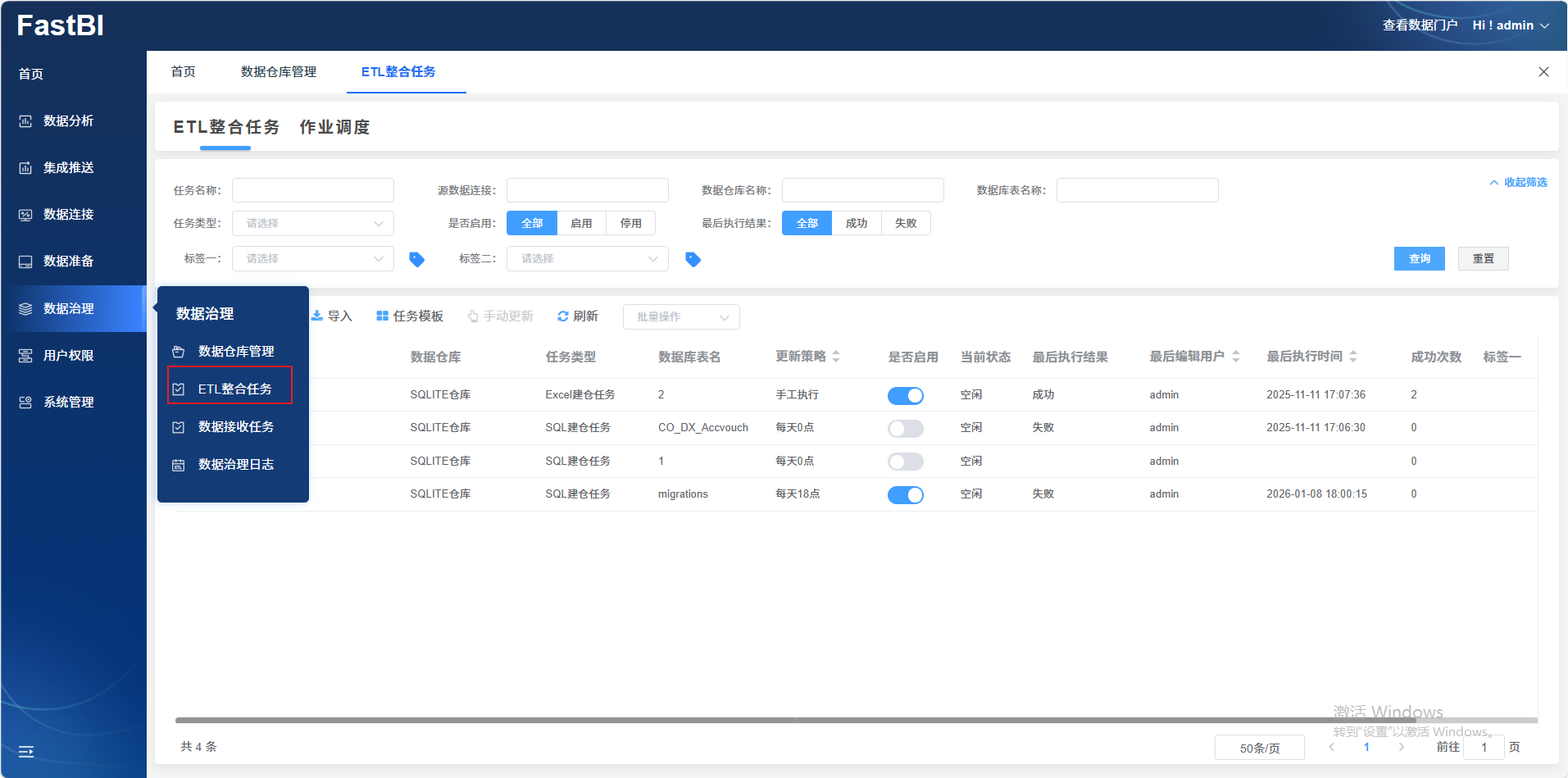Collapse the sidebar with the bottom-left menu icon

click(26, 751)
